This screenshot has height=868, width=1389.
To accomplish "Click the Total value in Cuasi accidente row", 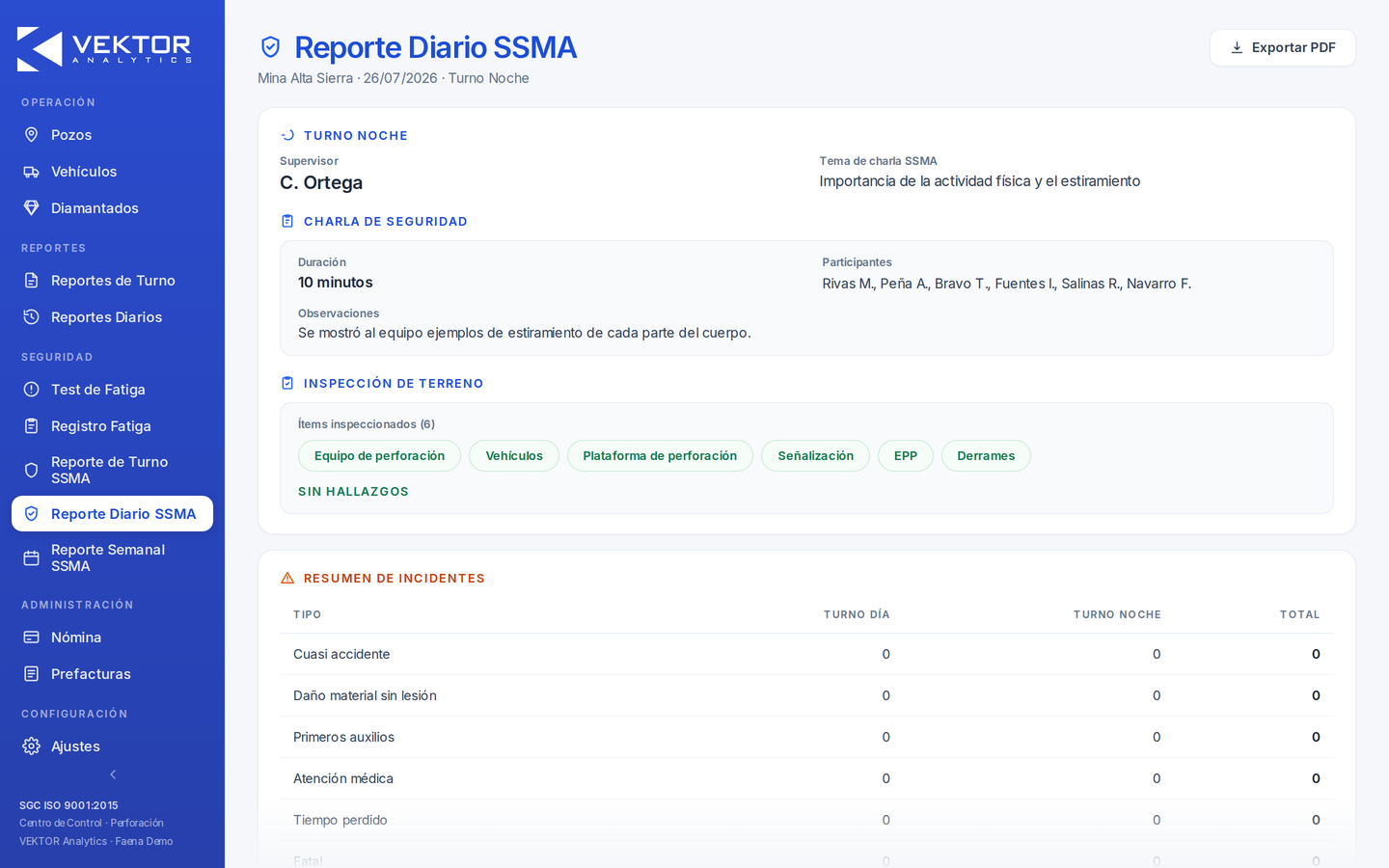I will click(1316, 654).
